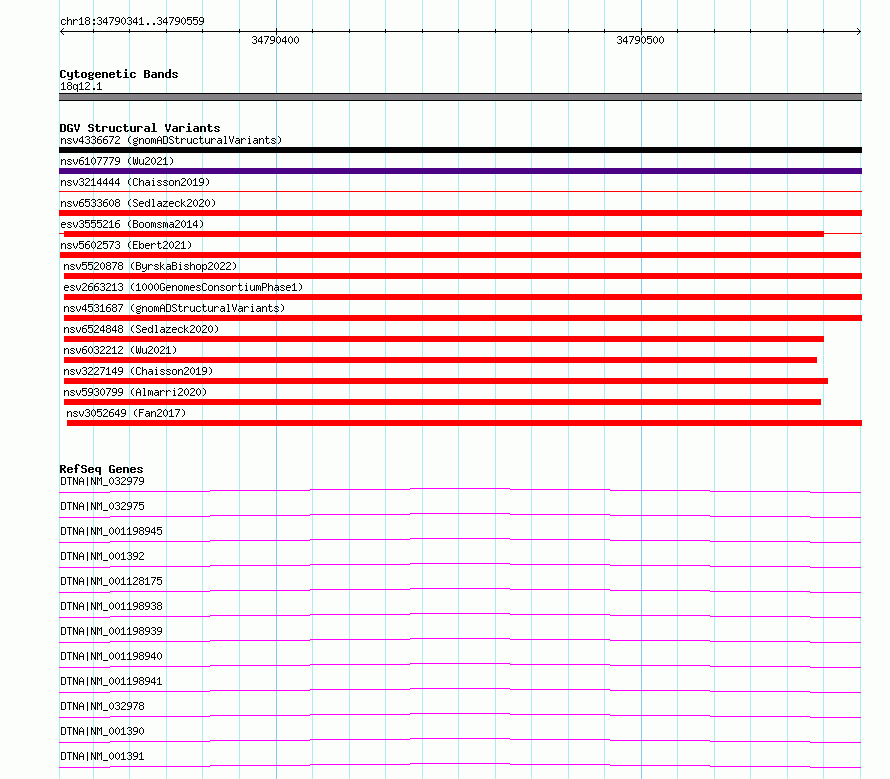The height and width of the screenshot is (779, 890).
Task: Open transcript DTNA|NM_001390
Action: click(x=102, y=731)
